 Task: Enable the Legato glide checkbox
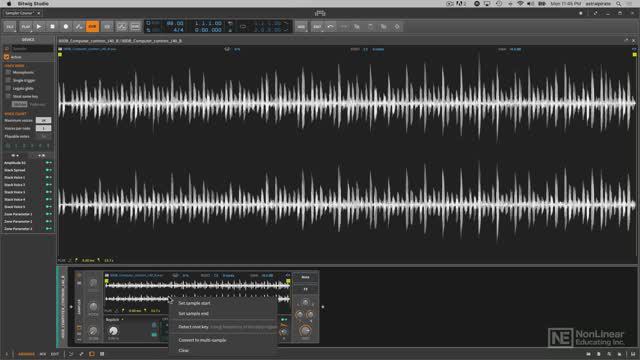[x=8, y=88]
